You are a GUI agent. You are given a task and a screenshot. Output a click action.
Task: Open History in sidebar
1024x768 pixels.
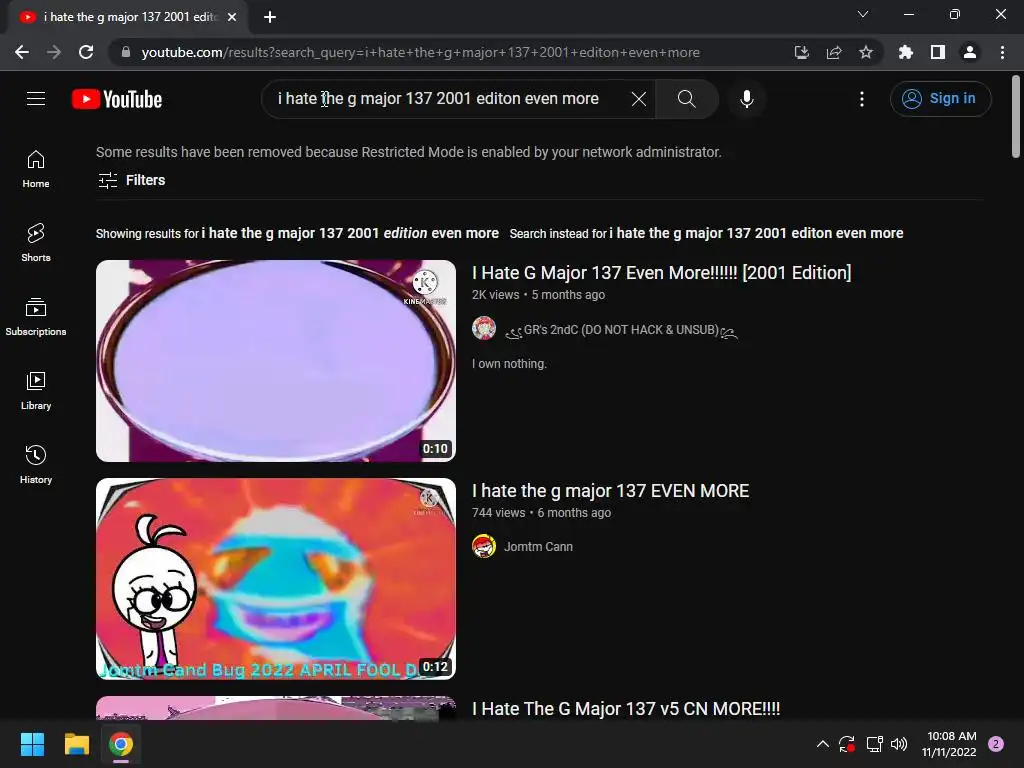point(36,464)
